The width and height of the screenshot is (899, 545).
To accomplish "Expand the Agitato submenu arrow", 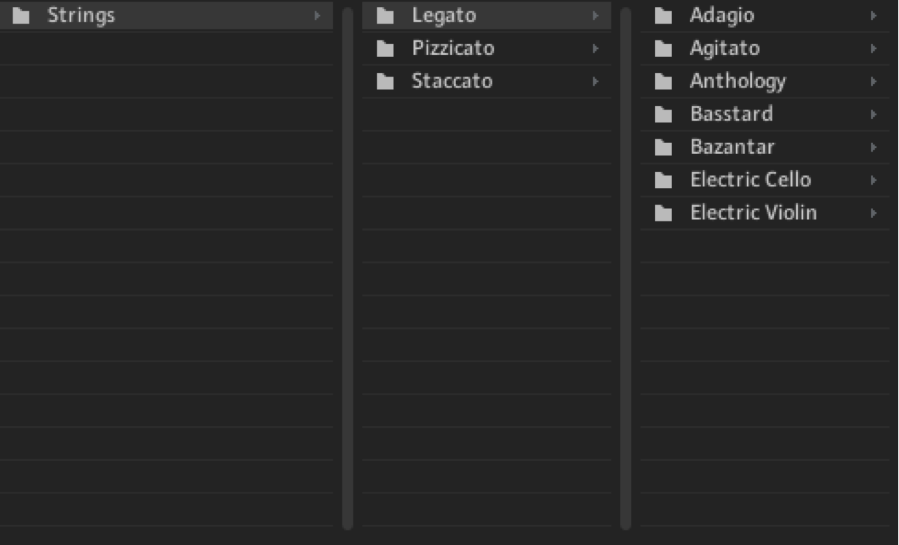I will (x=873, y=49).
